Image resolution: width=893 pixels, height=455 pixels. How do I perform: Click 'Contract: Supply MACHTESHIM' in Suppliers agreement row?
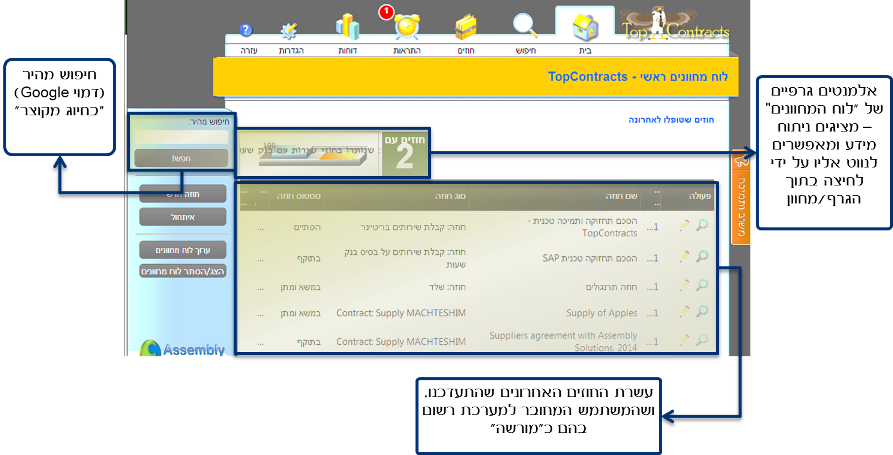tap(401, 342)
